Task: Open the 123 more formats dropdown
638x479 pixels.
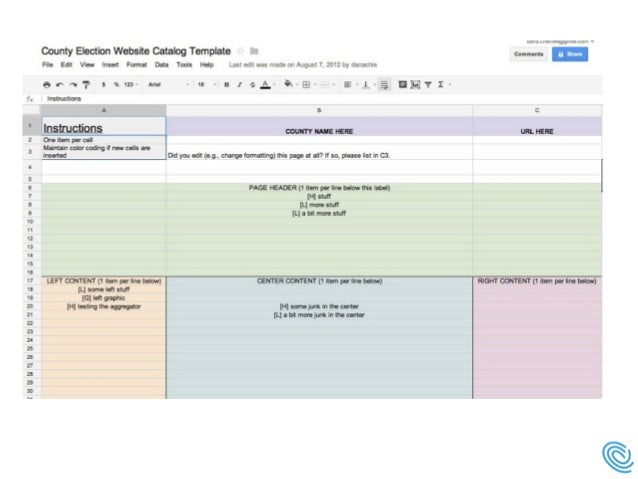Action: coord(131,85)
